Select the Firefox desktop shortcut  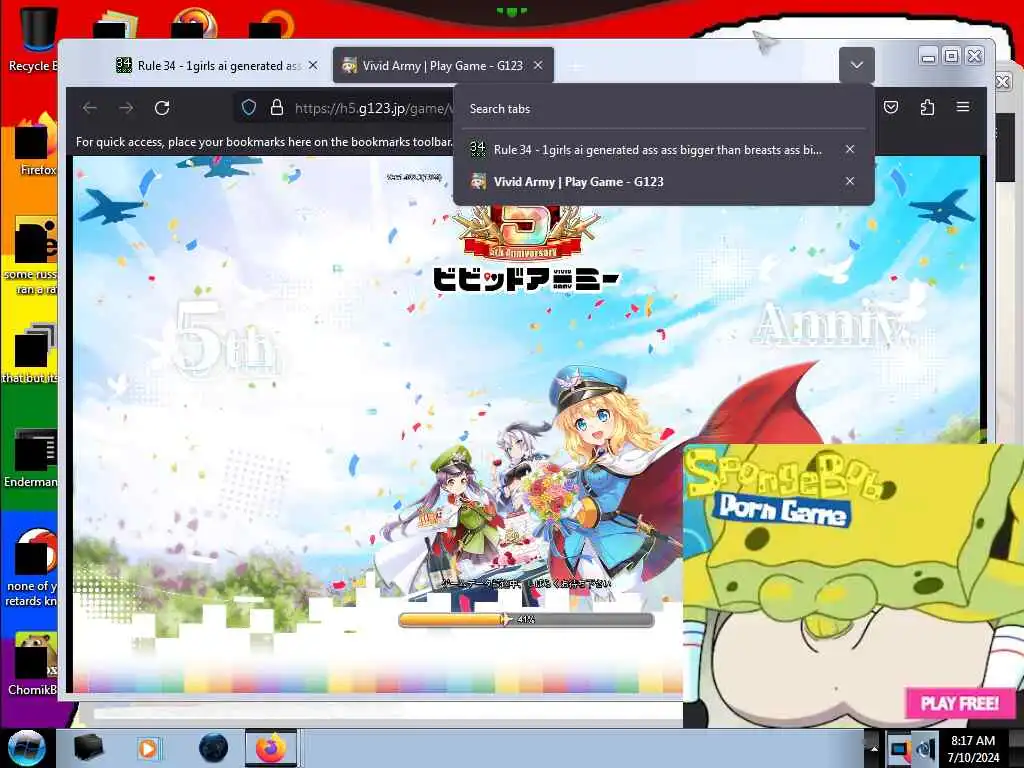36,145
